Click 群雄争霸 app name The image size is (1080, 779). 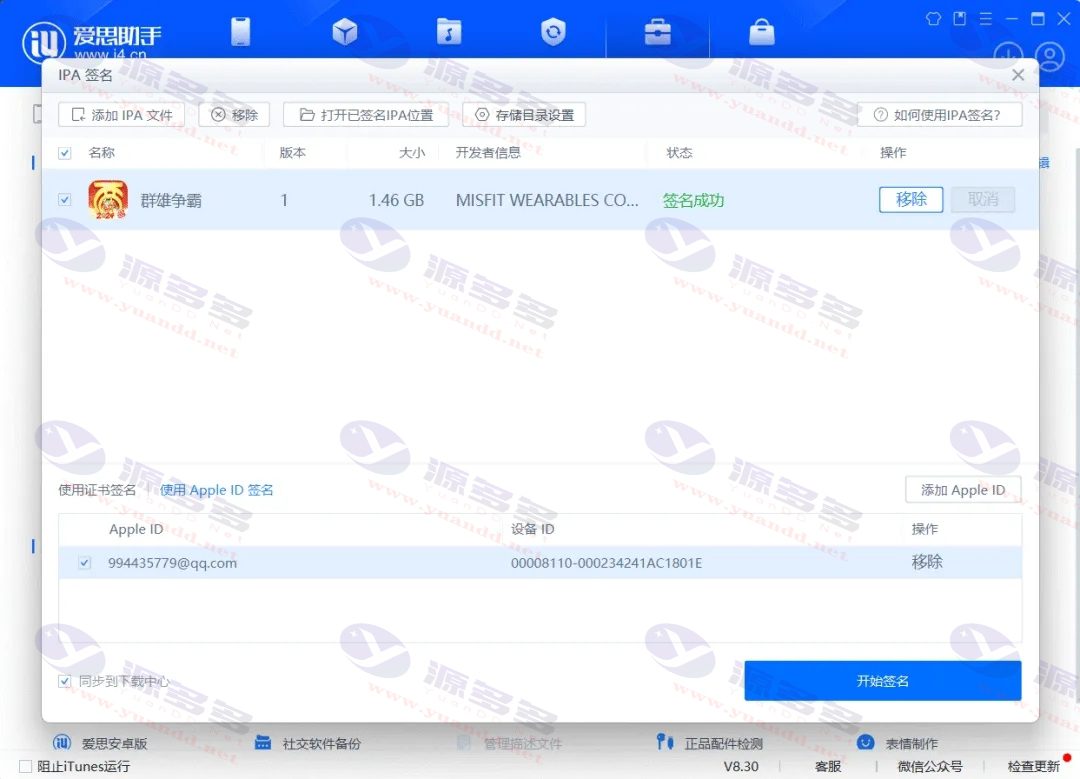171,200
